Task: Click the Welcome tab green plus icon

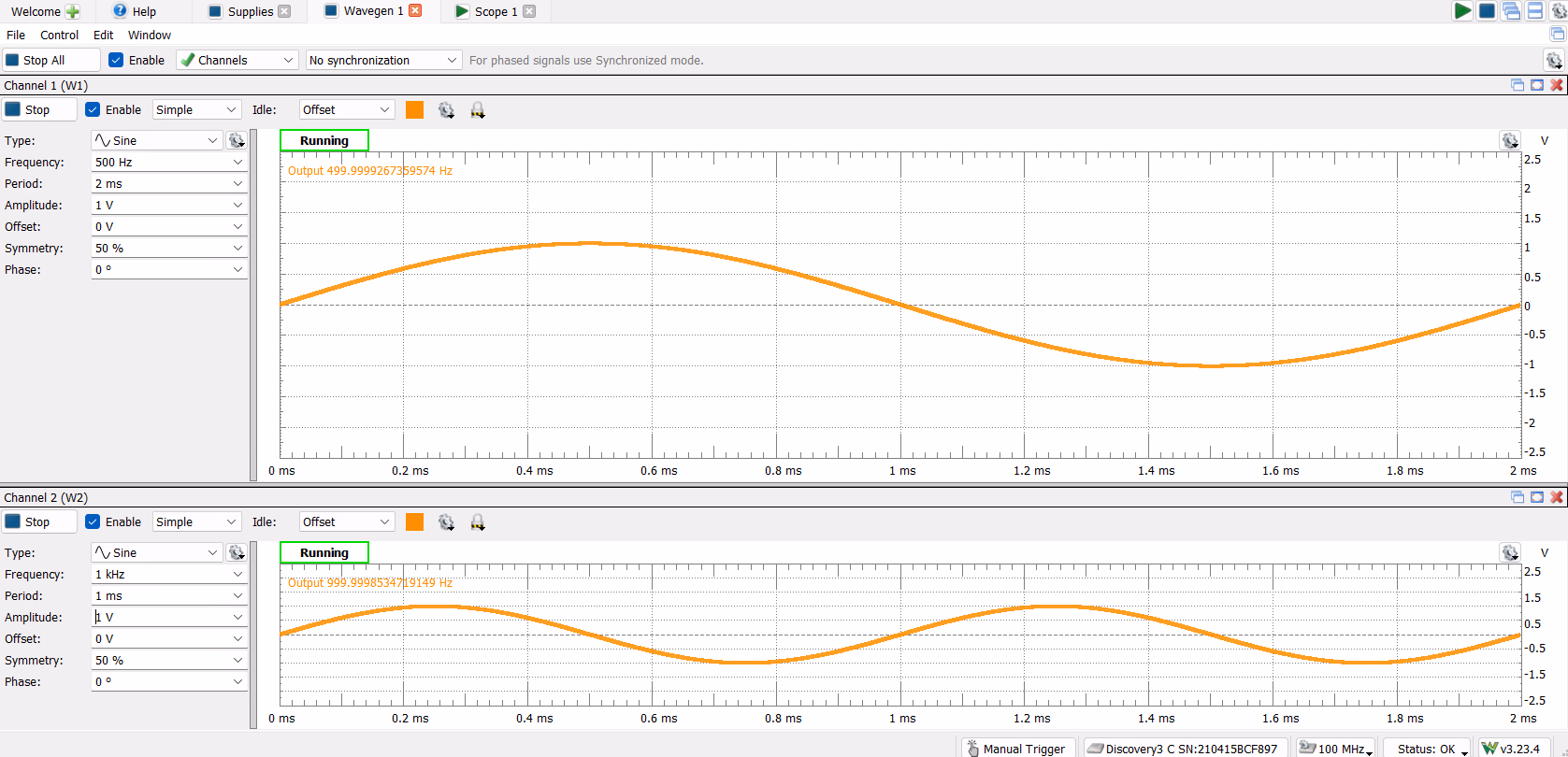Action: pos(73,11)
